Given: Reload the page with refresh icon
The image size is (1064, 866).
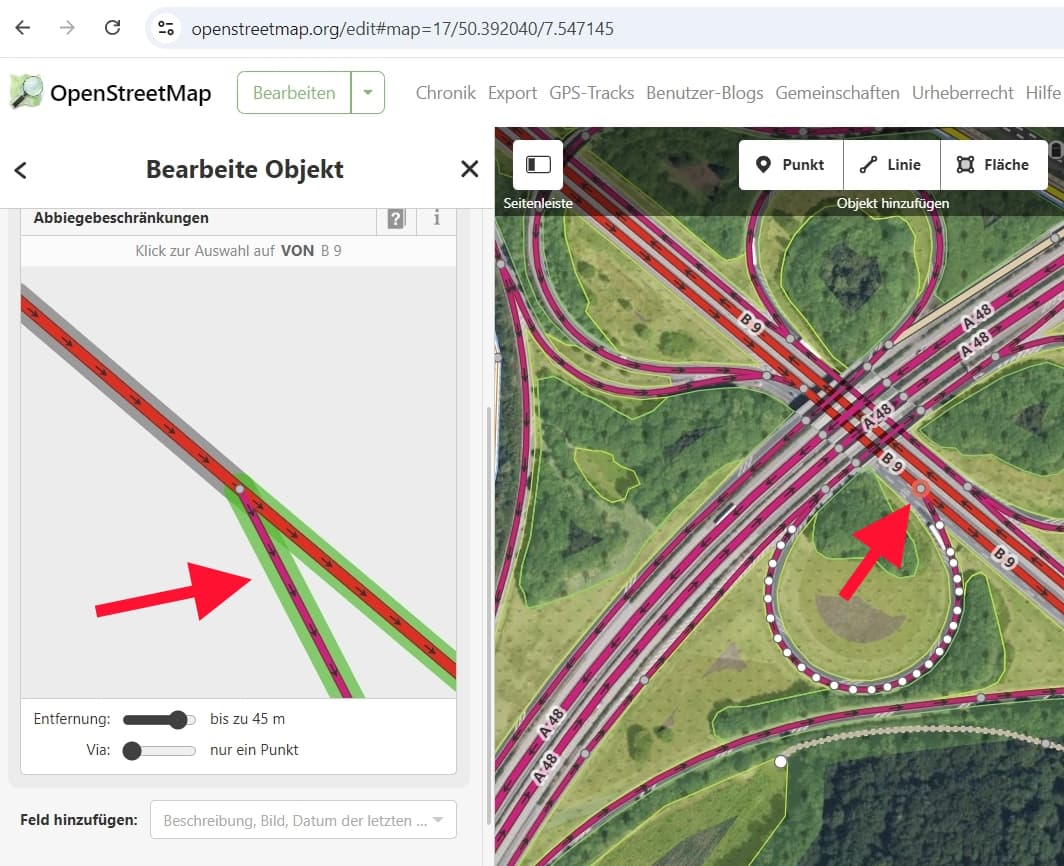Looking at the screenshot, I should pos(112,28).
